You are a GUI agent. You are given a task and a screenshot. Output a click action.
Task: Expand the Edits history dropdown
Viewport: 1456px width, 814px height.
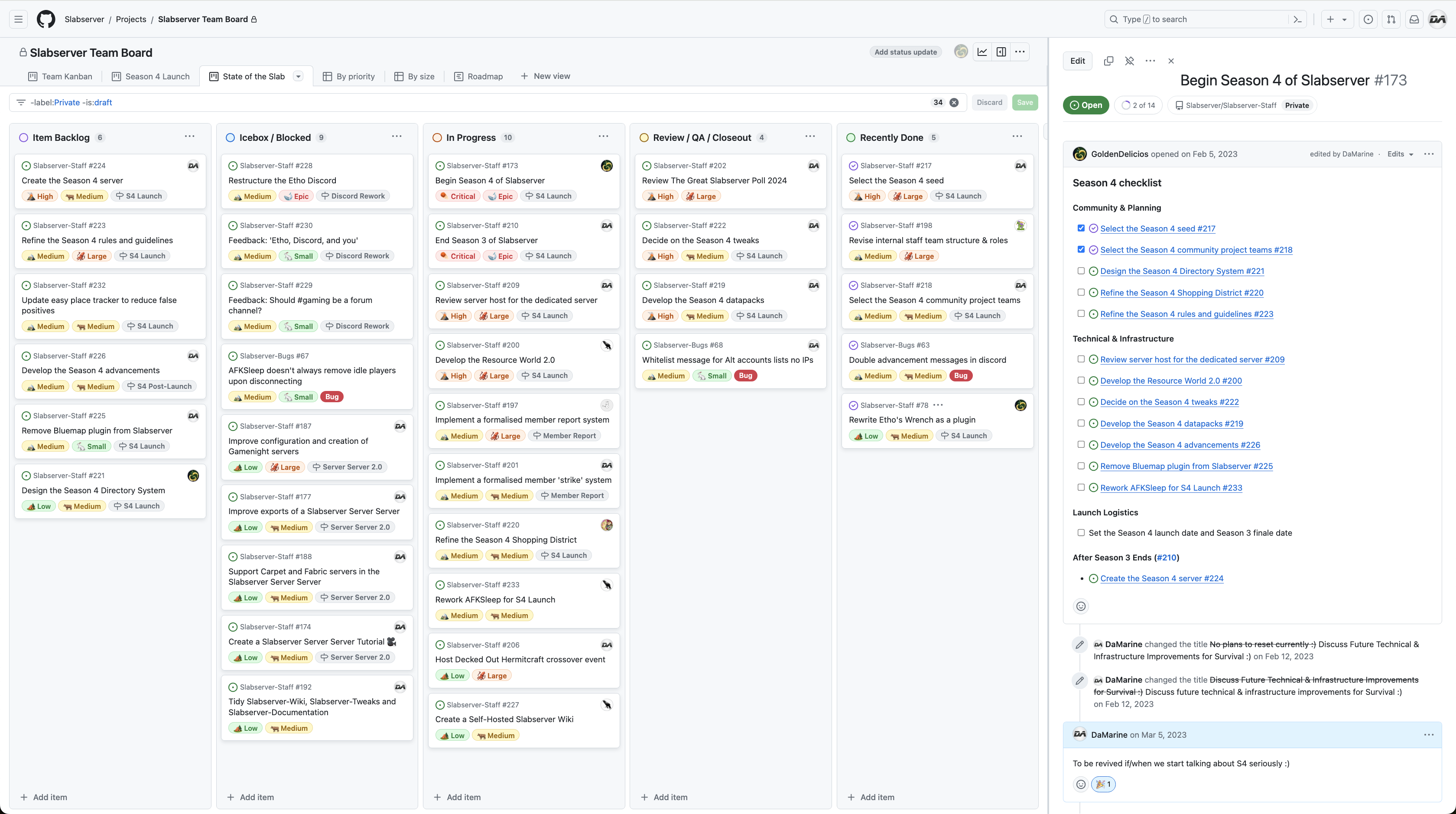pyautogui.click(x=1400, y=154)
